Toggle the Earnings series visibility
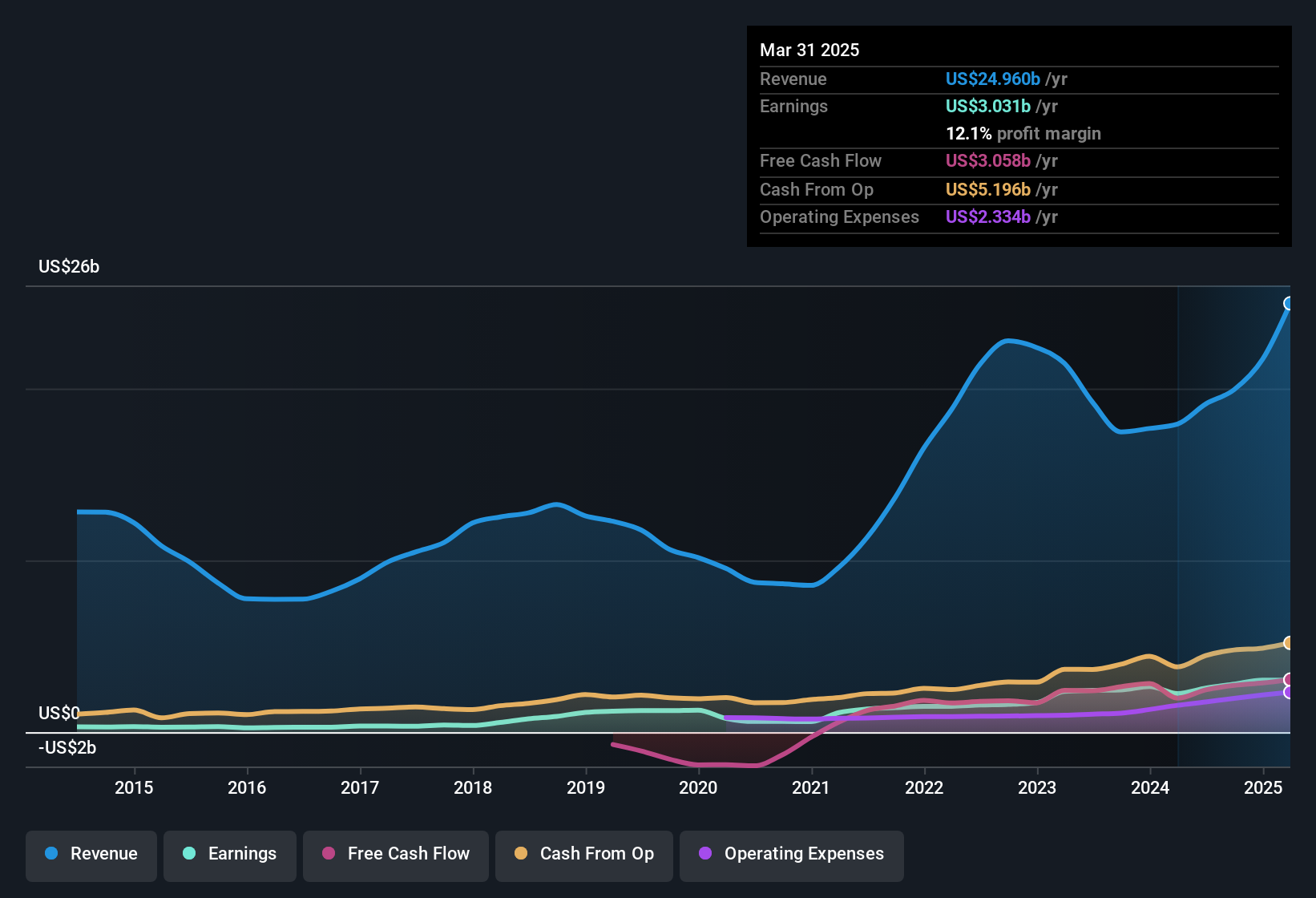This screenshot has height=898, width=1316. coord(230,854)
